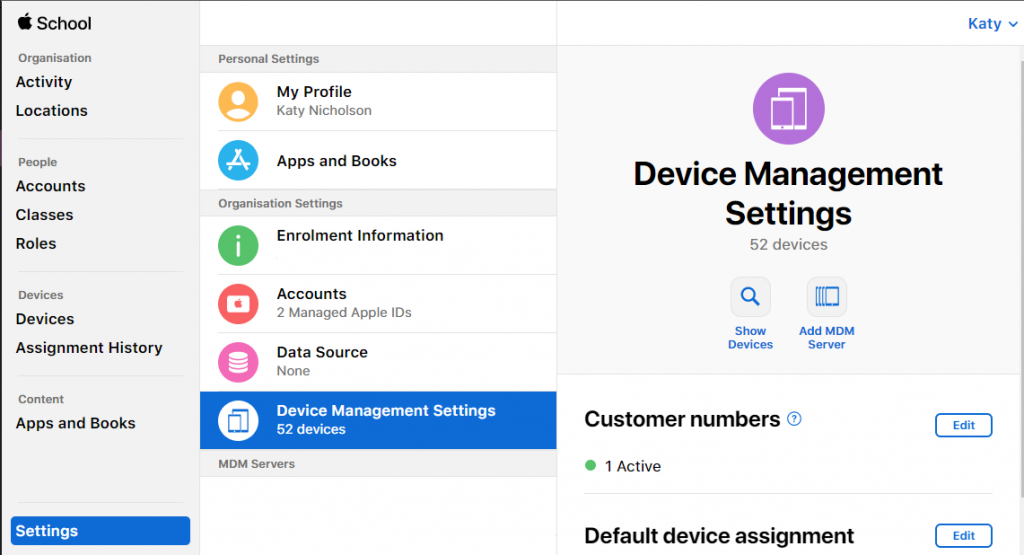This screenshot has width=1024, height=555.
Task: Click the Customer numbers help question mark
Action: 794,419
